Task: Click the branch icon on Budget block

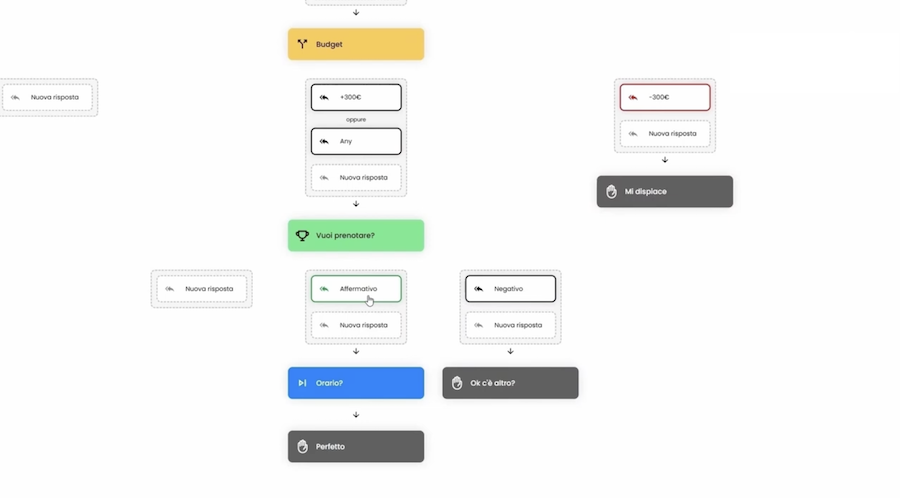Action: tap(302, 44)
